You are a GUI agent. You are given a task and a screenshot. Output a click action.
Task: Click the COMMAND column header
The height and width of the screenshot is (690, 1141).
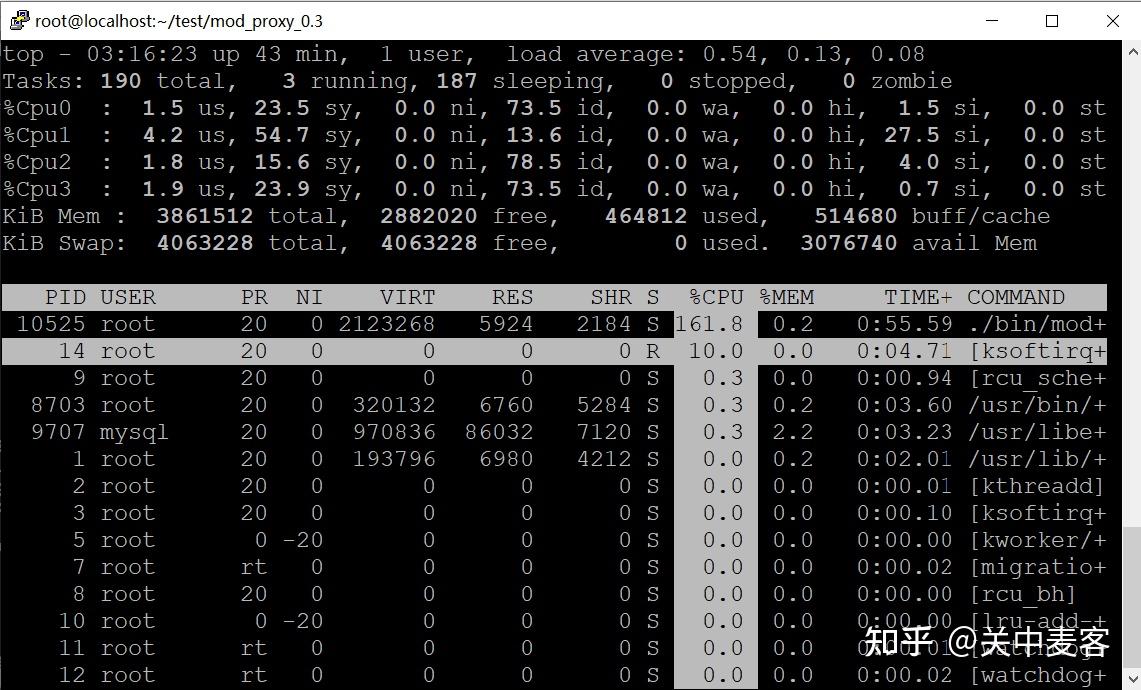coord(1015,297)
